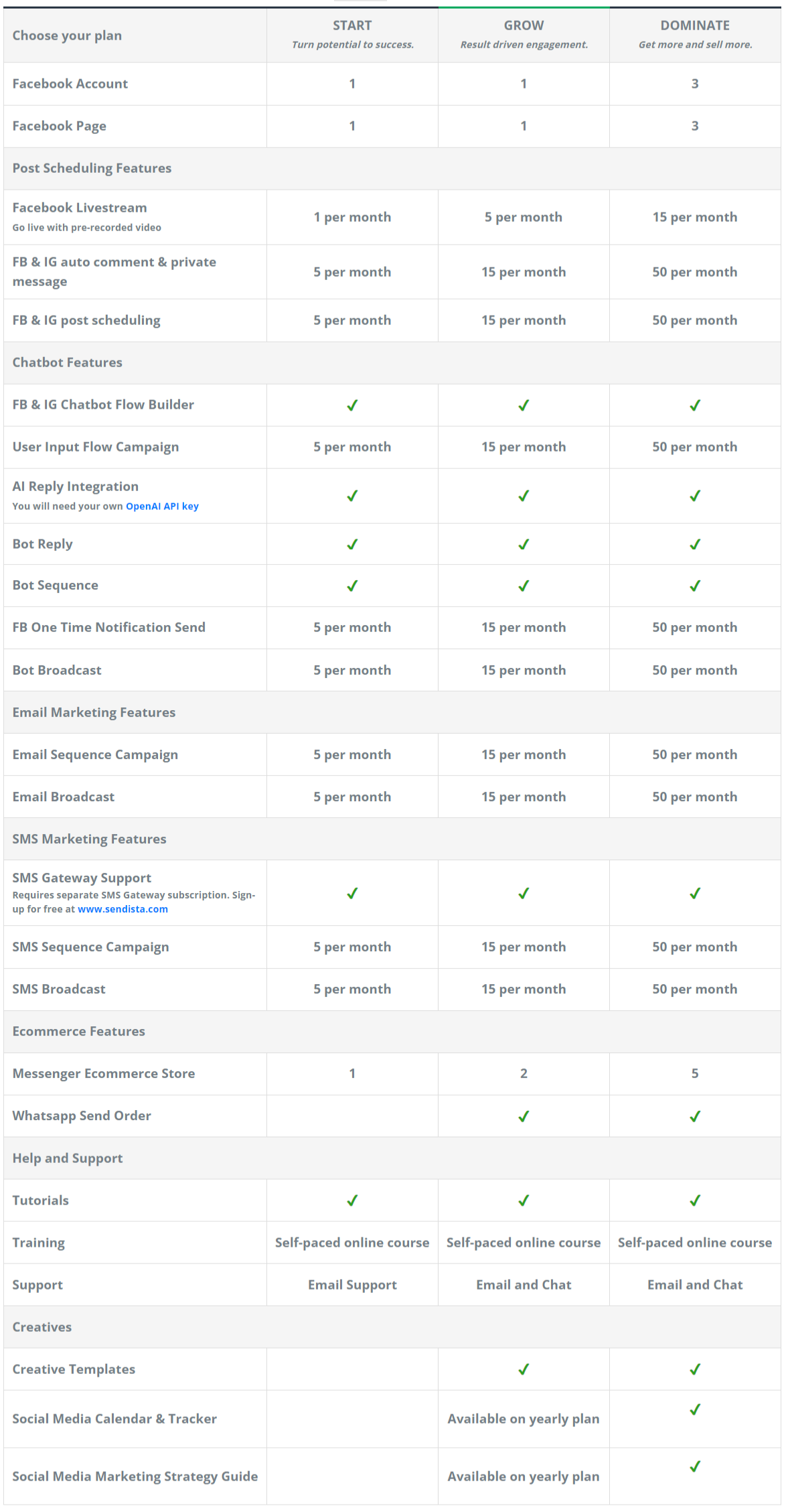
Task: Click START checkmark for FB & IG Chatbot Flow Builder
Action: (x=352, y=405)
